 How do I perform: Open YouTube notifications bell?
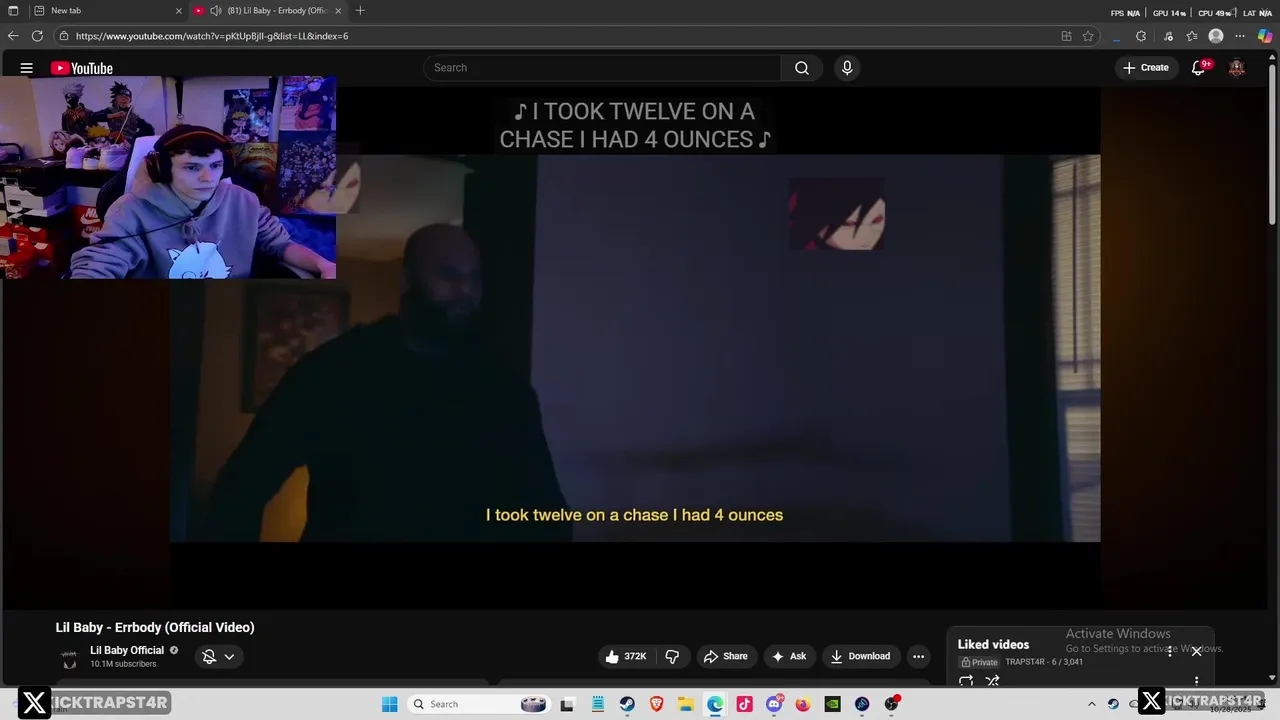[1199, 68]
